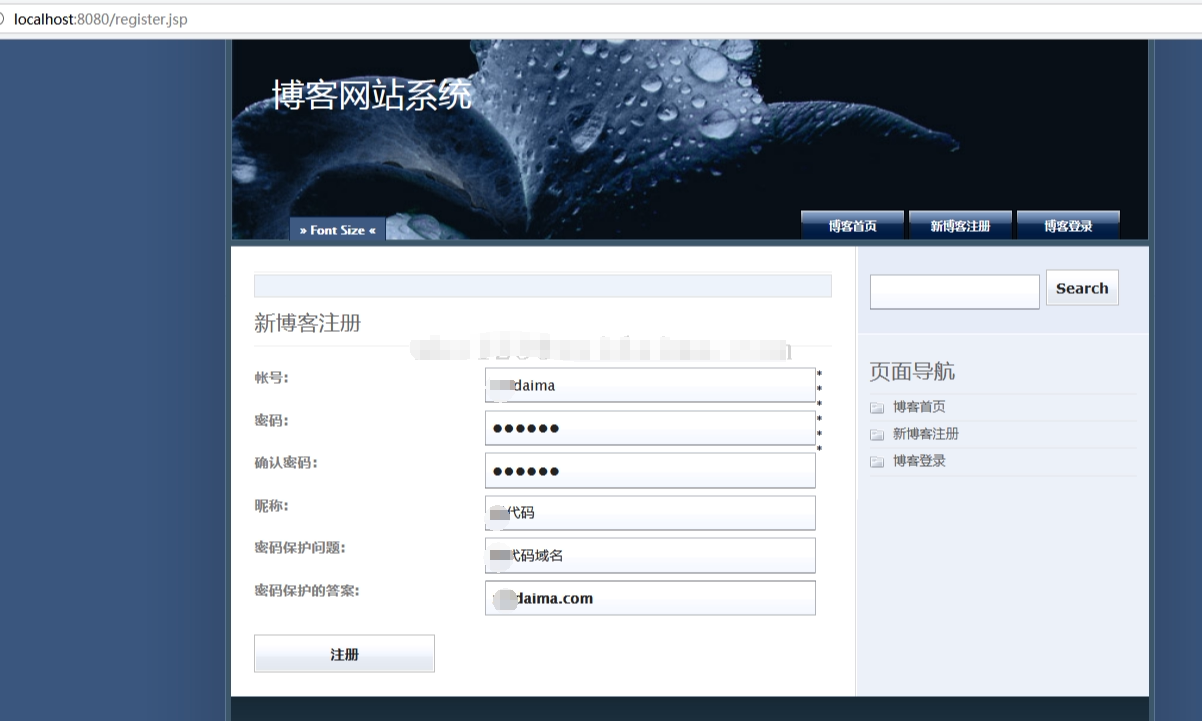Click the folder icon beside sidebar 新博客注册

click(x=877, y=434)
